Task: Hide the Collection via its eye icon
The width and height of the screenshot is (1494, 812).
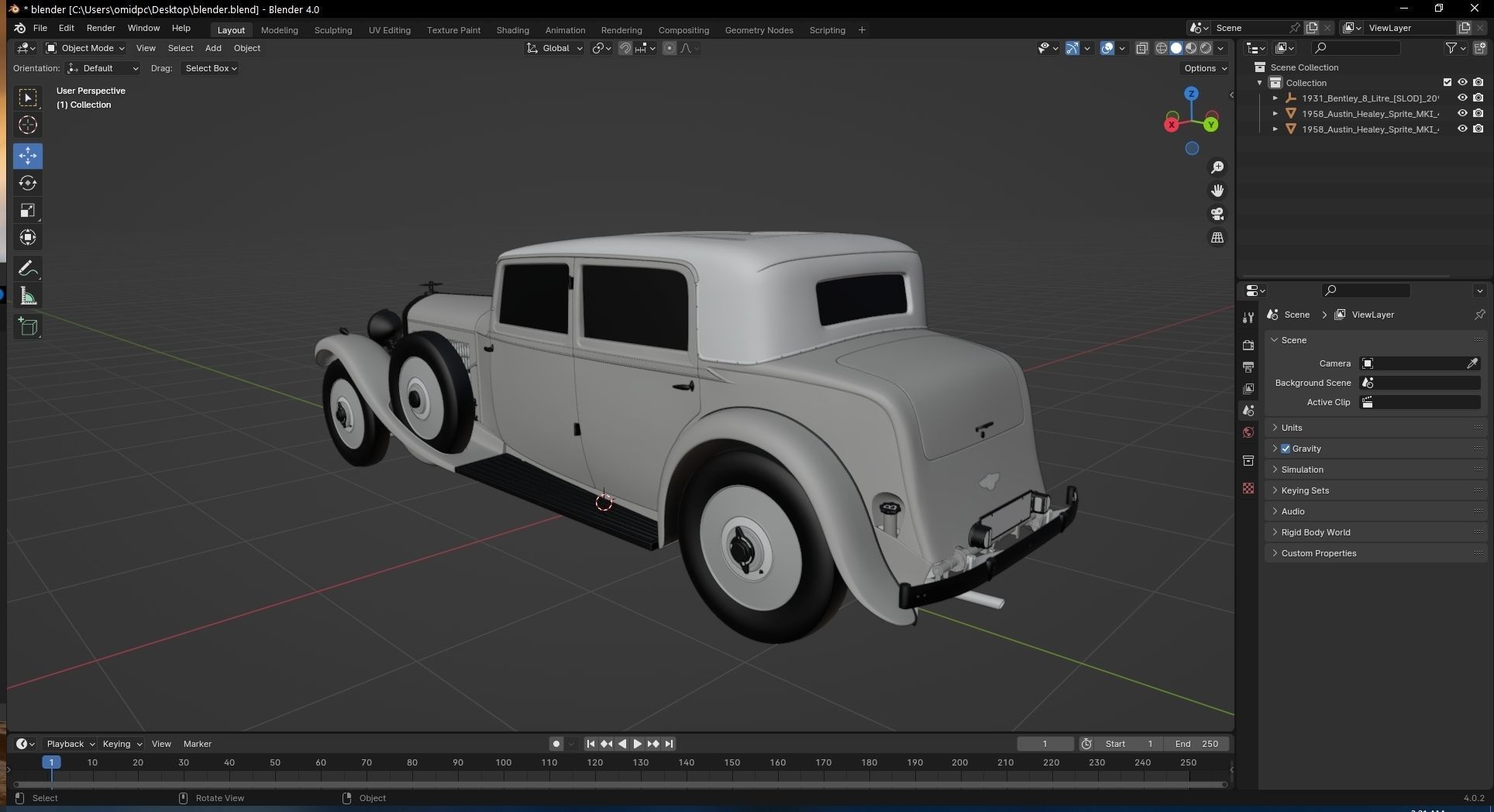Action: (x=1462, y=82)
